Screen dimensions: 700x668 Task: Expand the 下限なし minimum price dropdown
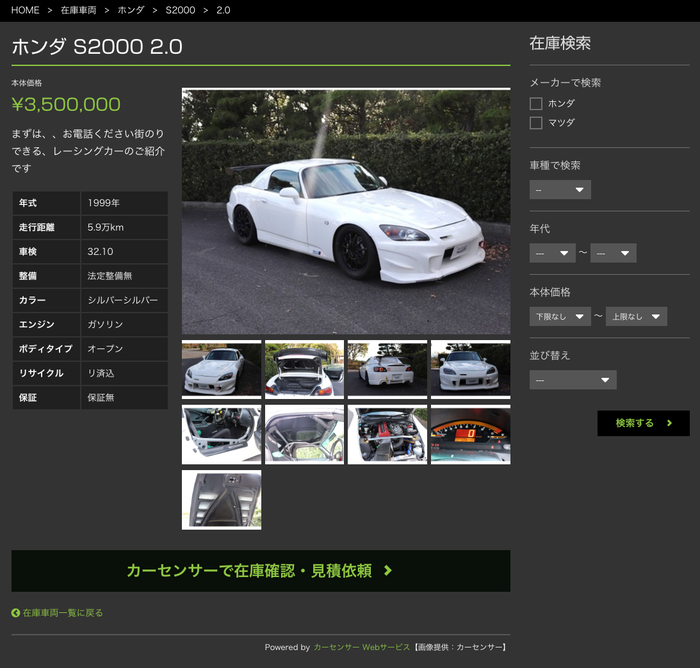click(560, 317)
